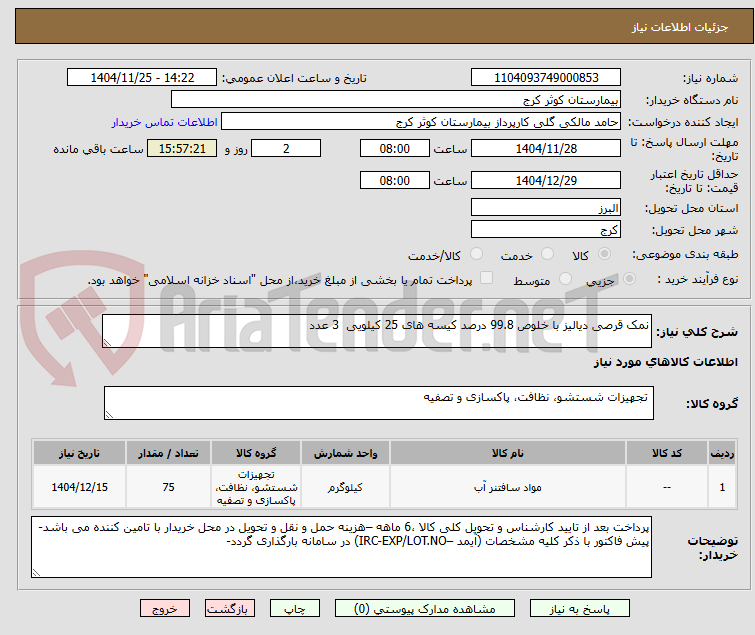Click the delivery city field 'کرج'
This screenshot has width=755, height=635.
click(546, 230)
